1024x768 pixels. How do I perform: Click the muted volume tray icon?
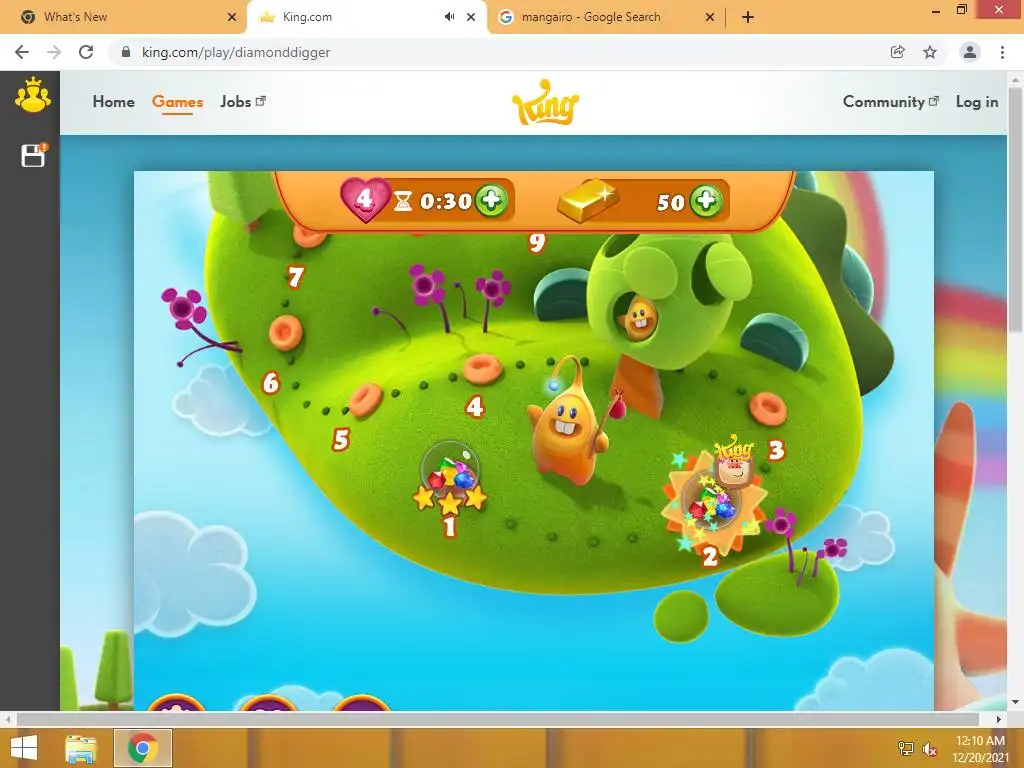(930, 749)
